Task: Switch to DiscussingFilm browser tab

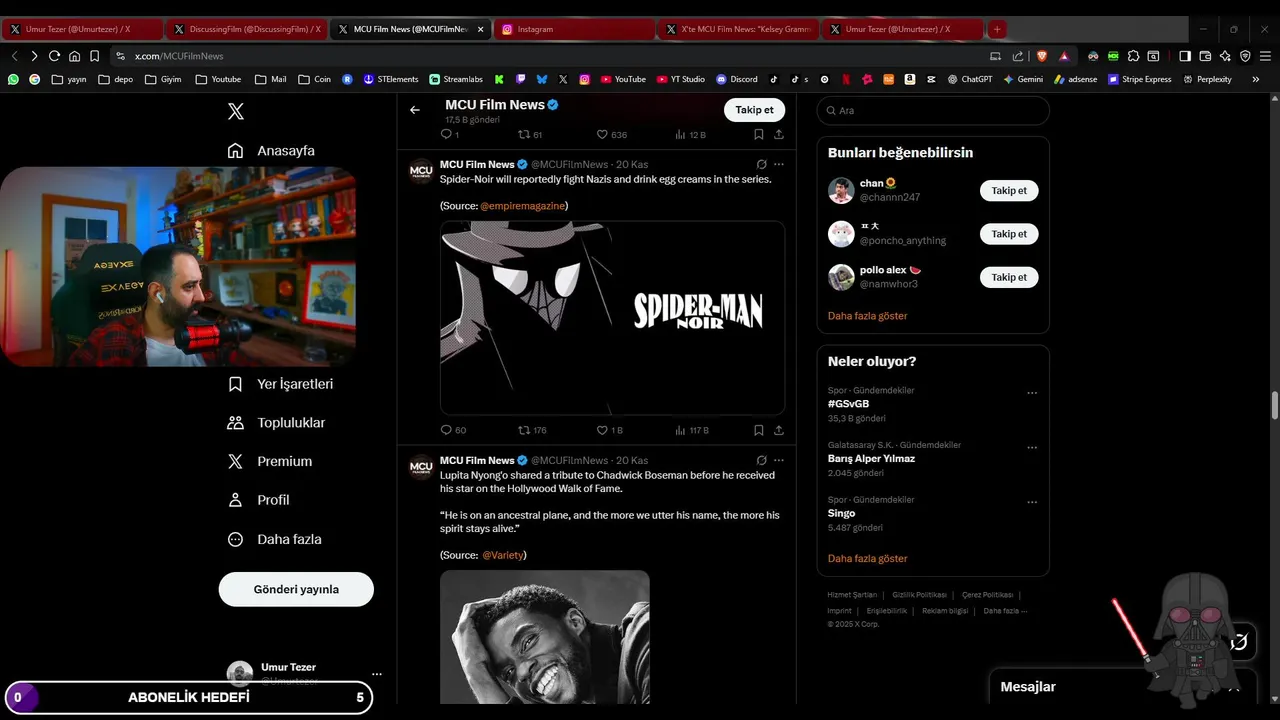Action: (x=248, y=29)
